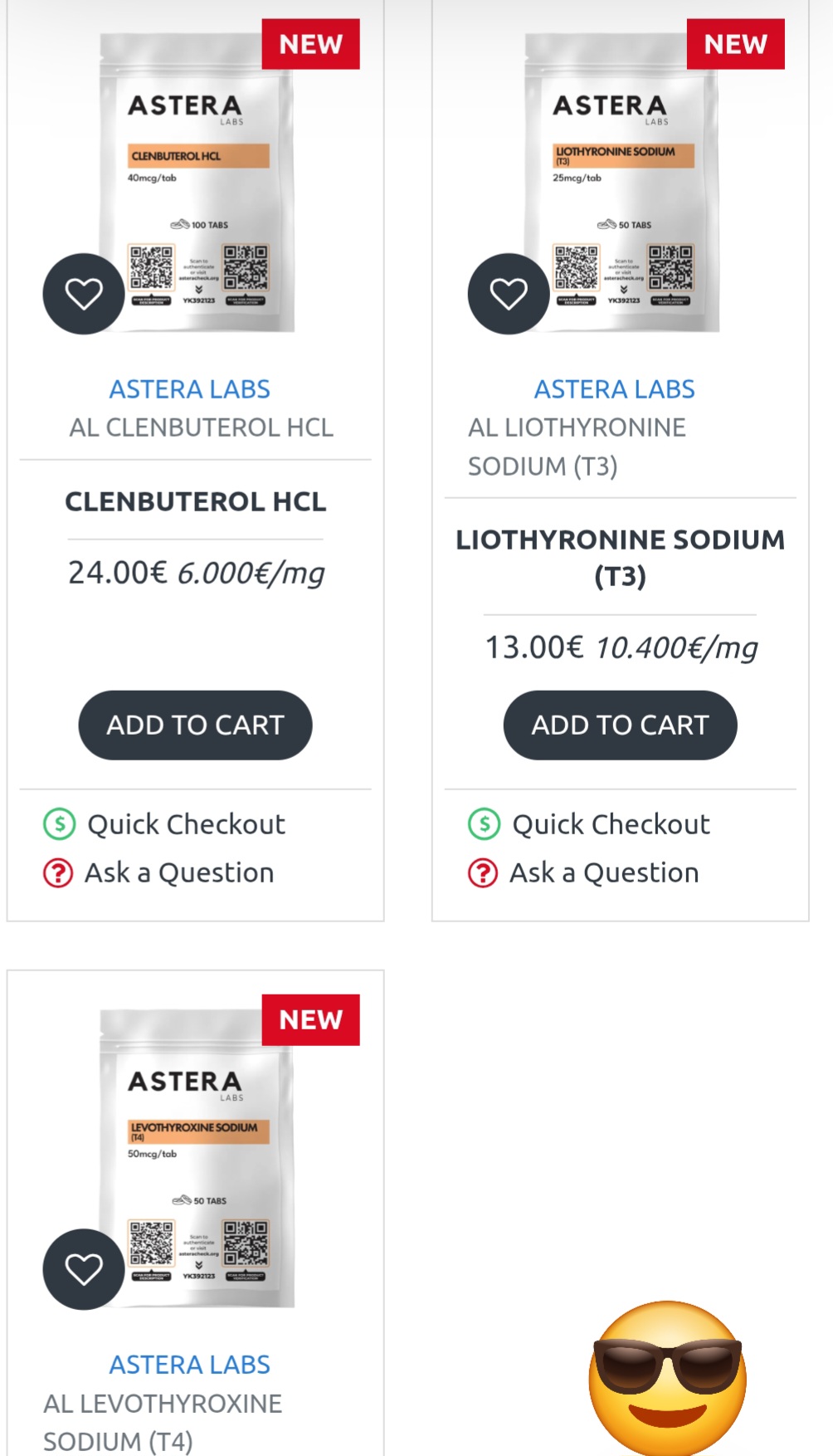The image size is (833, 1456).
Task: Add Clenbuterol HCL to cart
Action: (x=195, y=725)
